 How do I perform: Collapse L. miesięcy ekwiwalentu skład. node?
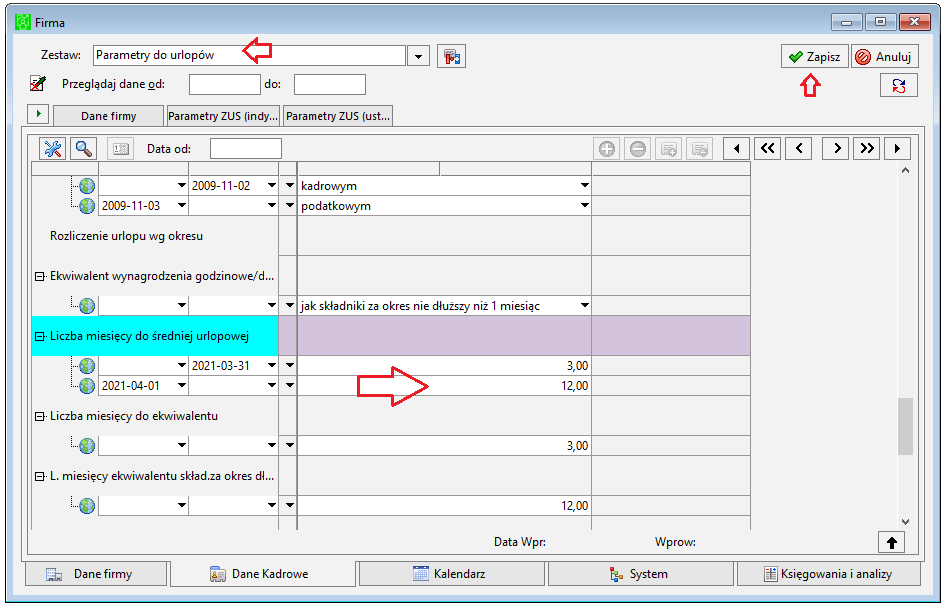point(40,477)
